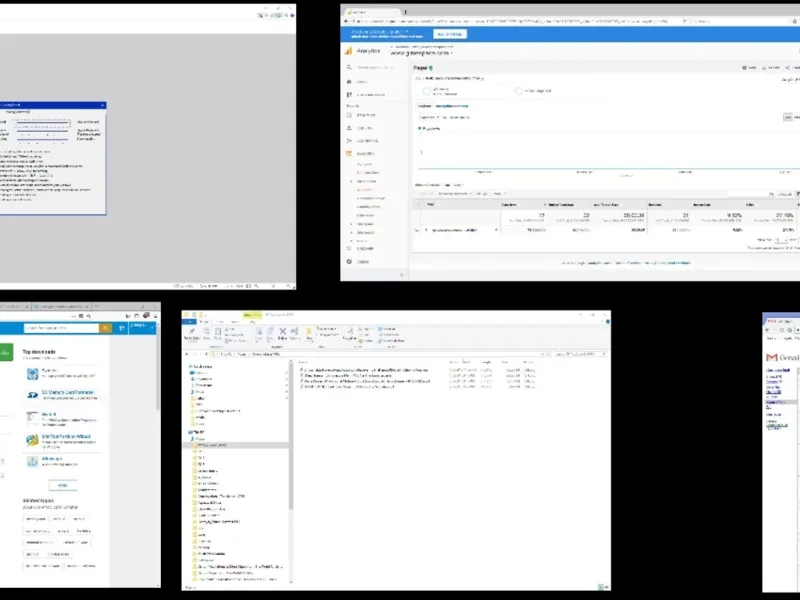This screenshot has width=800, height=600.
Task: Toggle the checkbox on the first Analytics table row
Action: coord(418,231)
